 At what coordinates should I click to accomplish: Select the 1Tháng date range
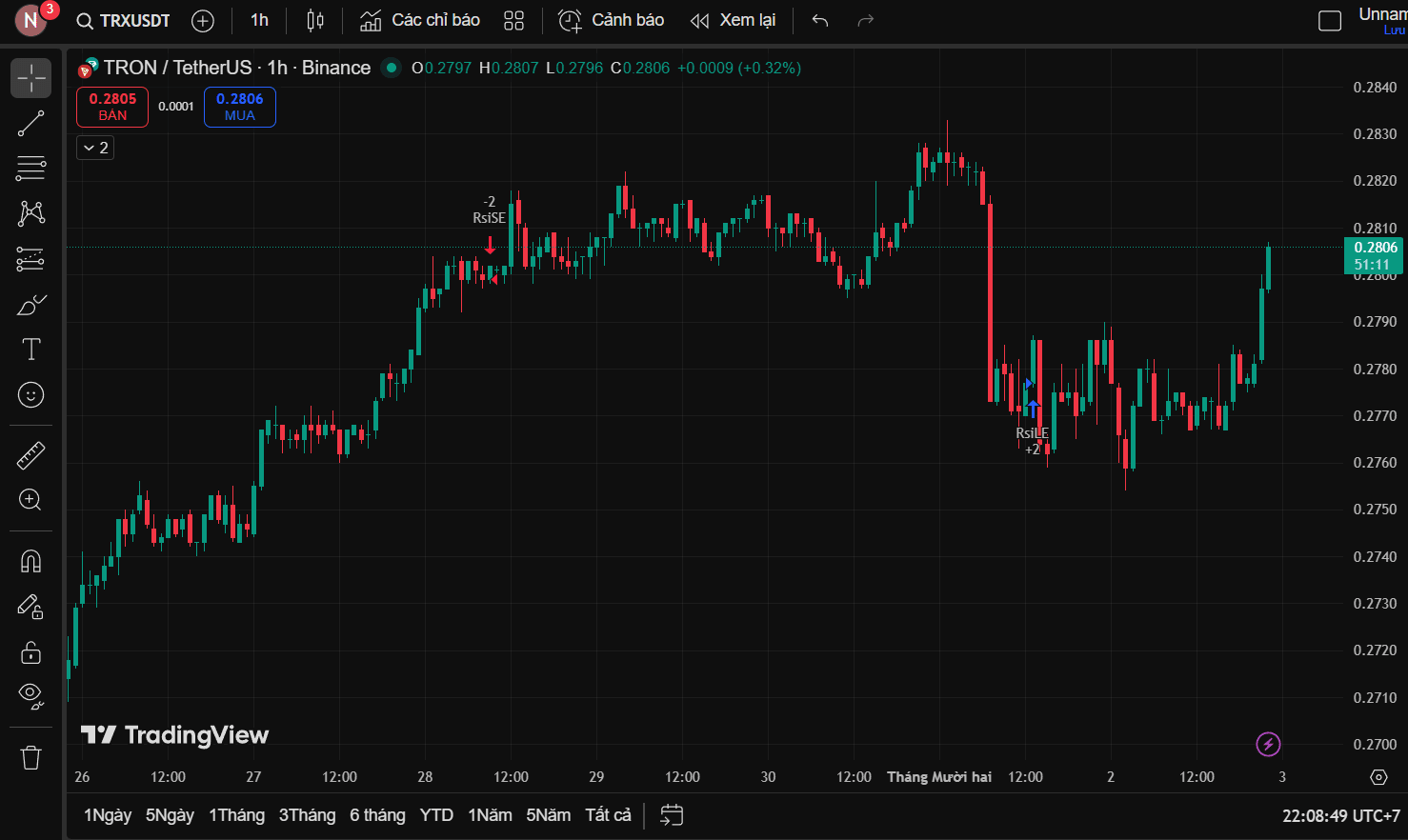click(x=236, y=815)
